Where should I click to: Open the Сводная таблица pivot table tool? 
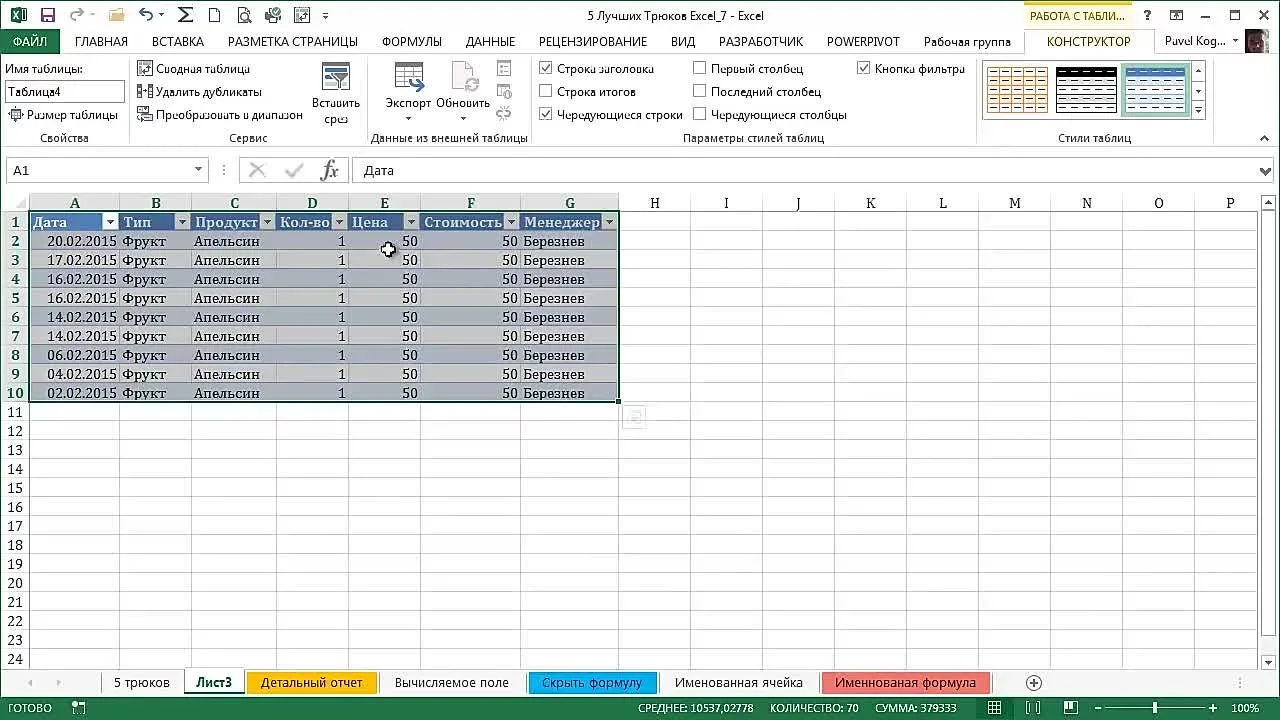(193, 69)
